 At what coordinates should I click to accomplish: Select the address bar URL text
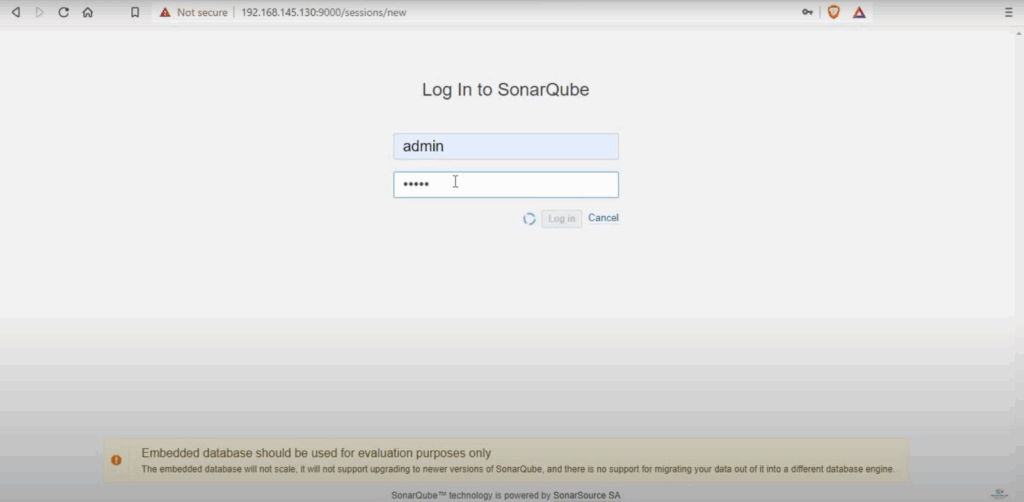click(324, 12)
